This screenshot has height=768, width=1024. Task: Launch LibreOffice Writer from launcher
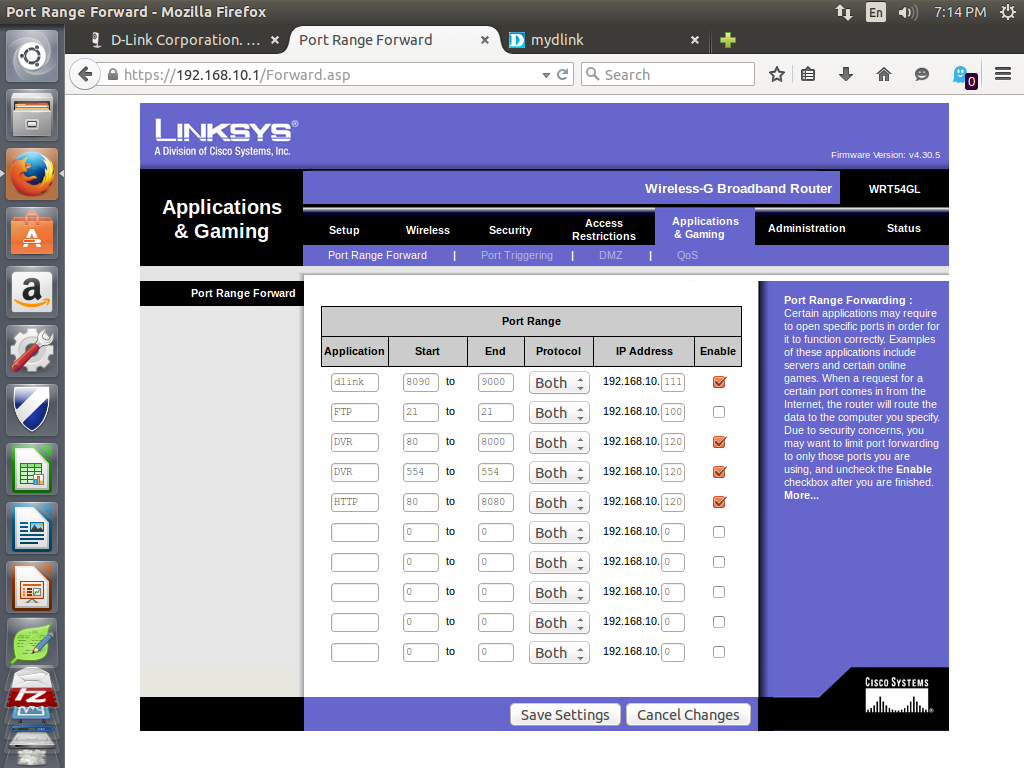pyautogui.click(x=32, y=528)
